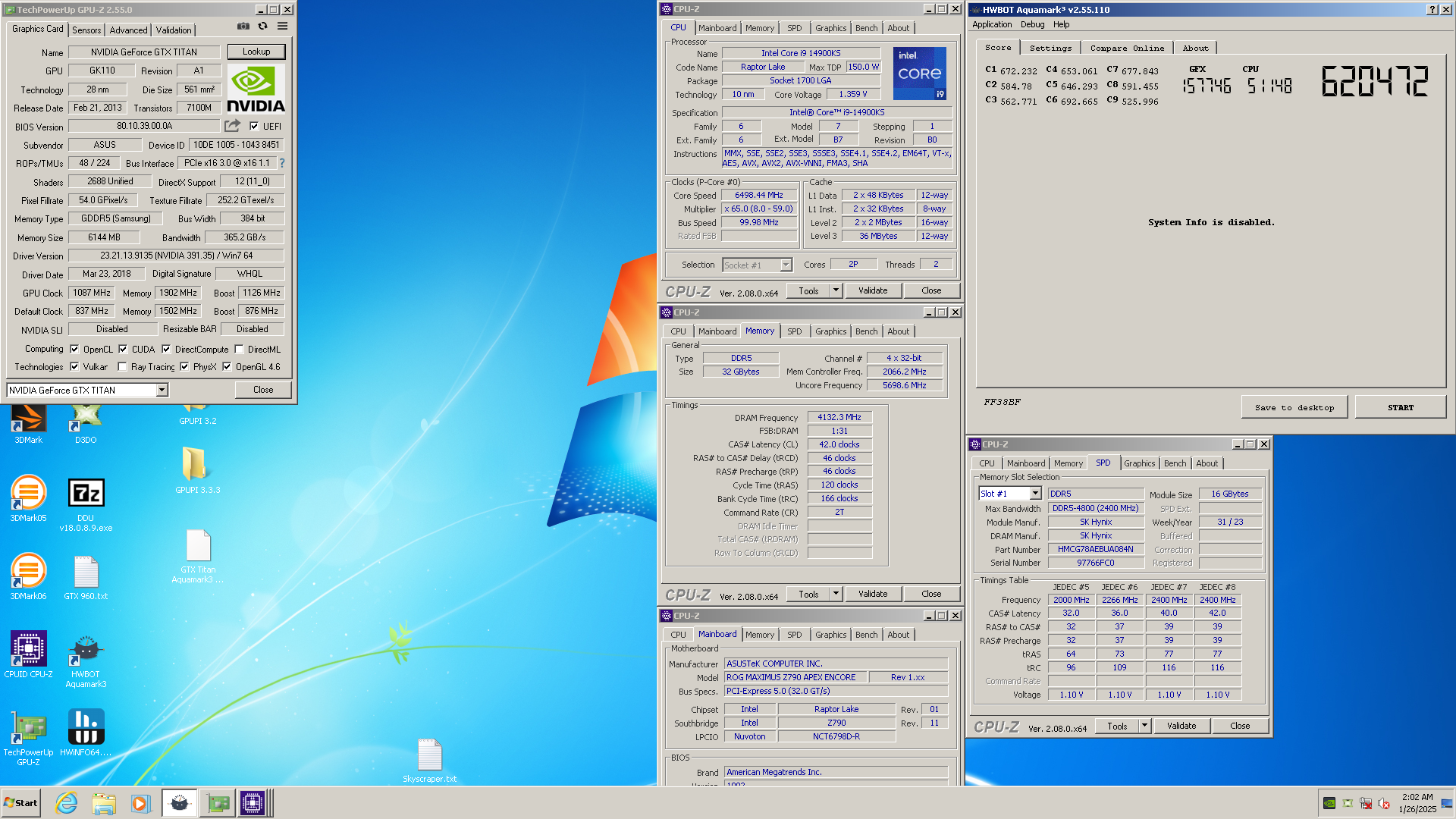Click the Show Desktop button in tray
Image resolution: width=1456 pixels, height=819 pixels.
[1446, 803]
